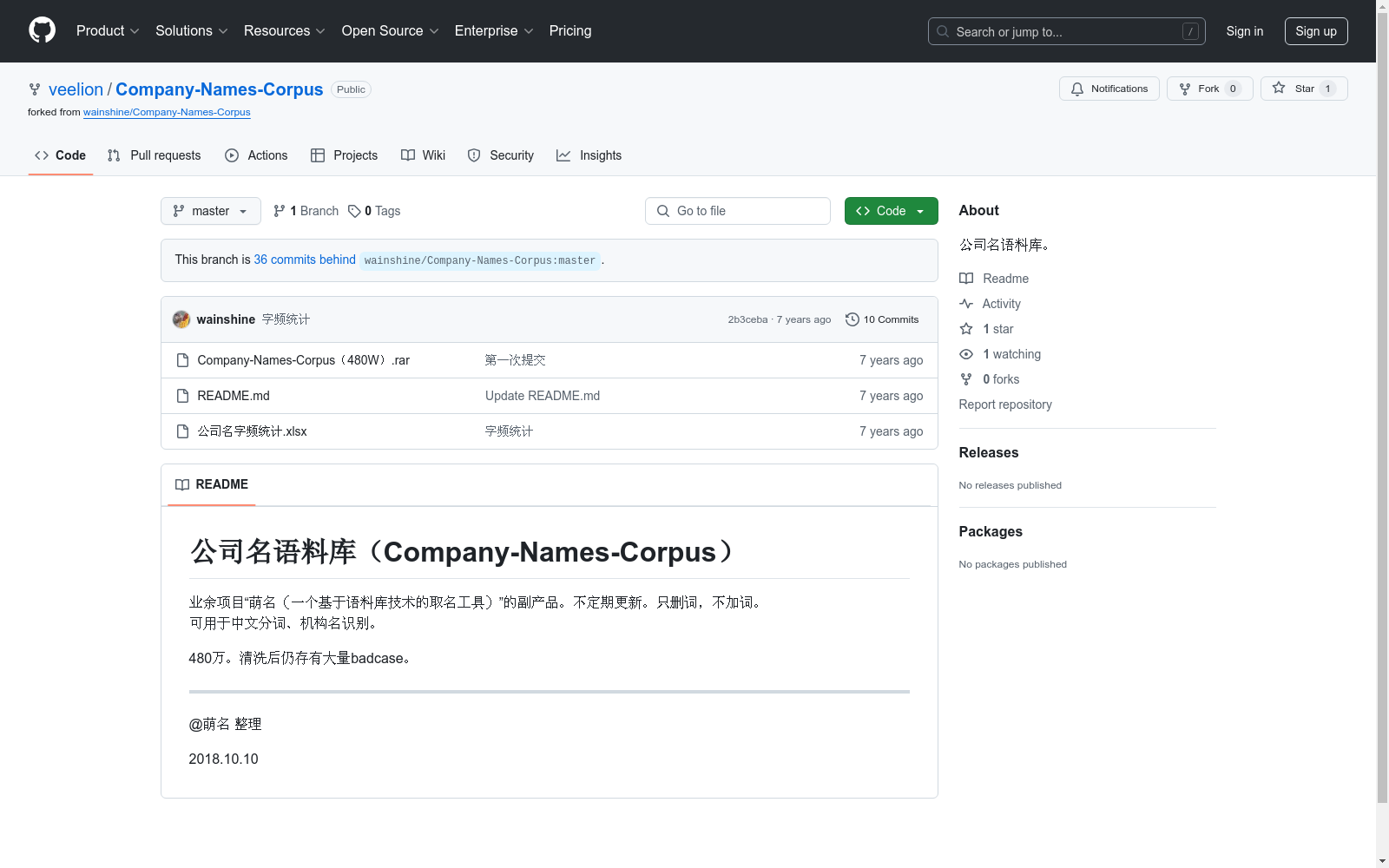
Task: Open the Update README.md commit message
Action: pyautogui.click(x=543, y=396)
